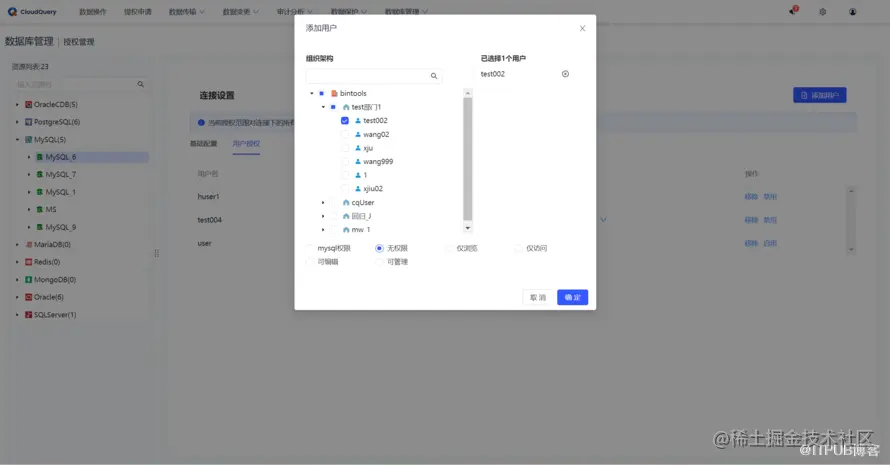890x465 pixels.
Task: Click the user icon beside xjiu02
Action: 358,188
